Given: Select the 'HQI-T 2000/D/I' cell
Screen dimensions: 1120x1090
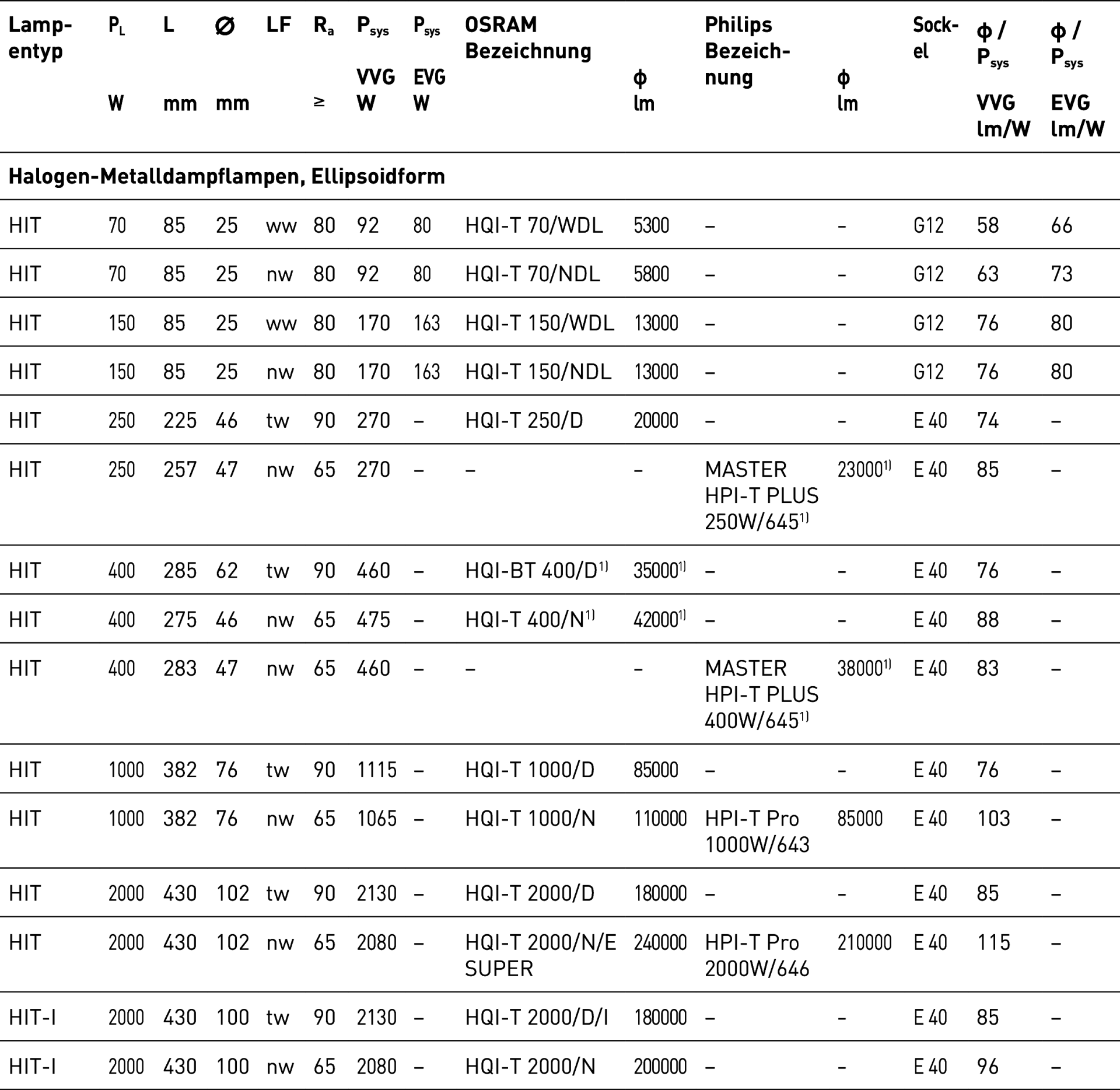Looking at the screenshot, I should click(537, 1017).
